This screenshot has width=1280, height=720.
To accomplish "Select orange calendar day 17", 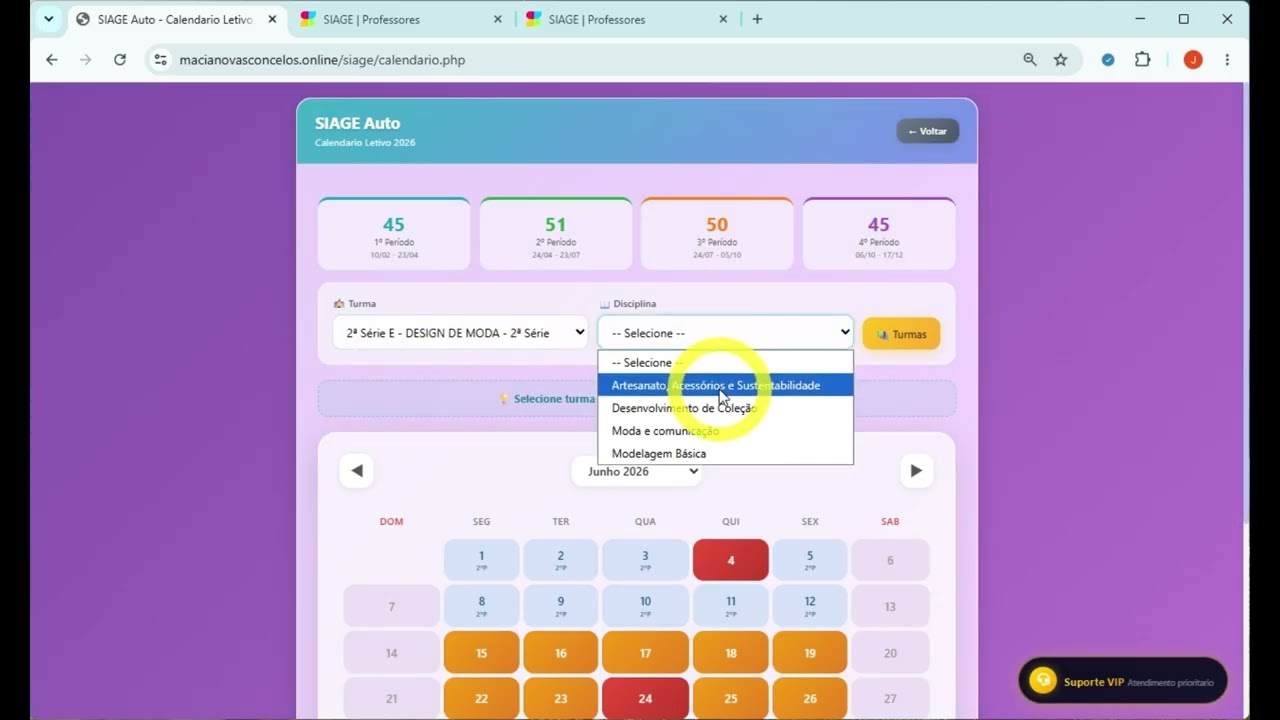I will [x=645, y=653].
